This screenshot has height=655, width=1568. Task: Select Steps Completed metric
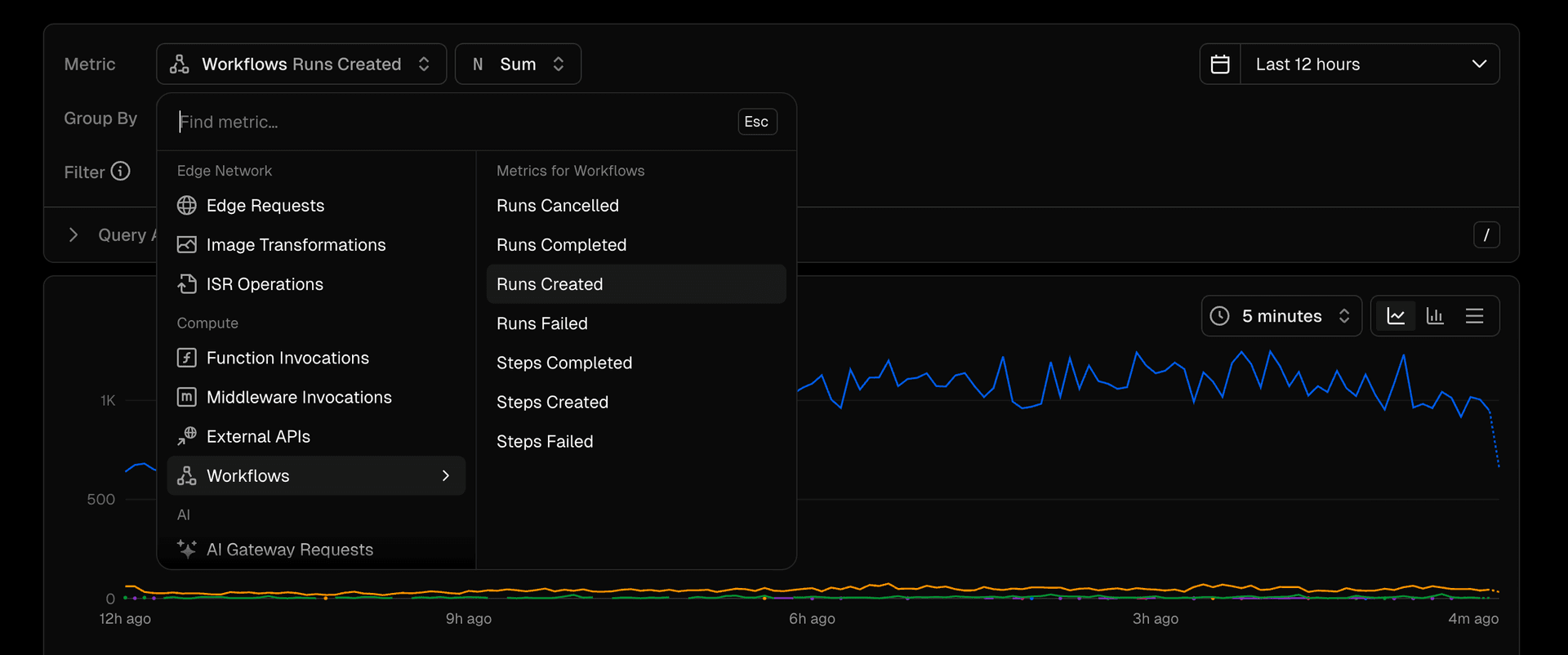[564, 363]
